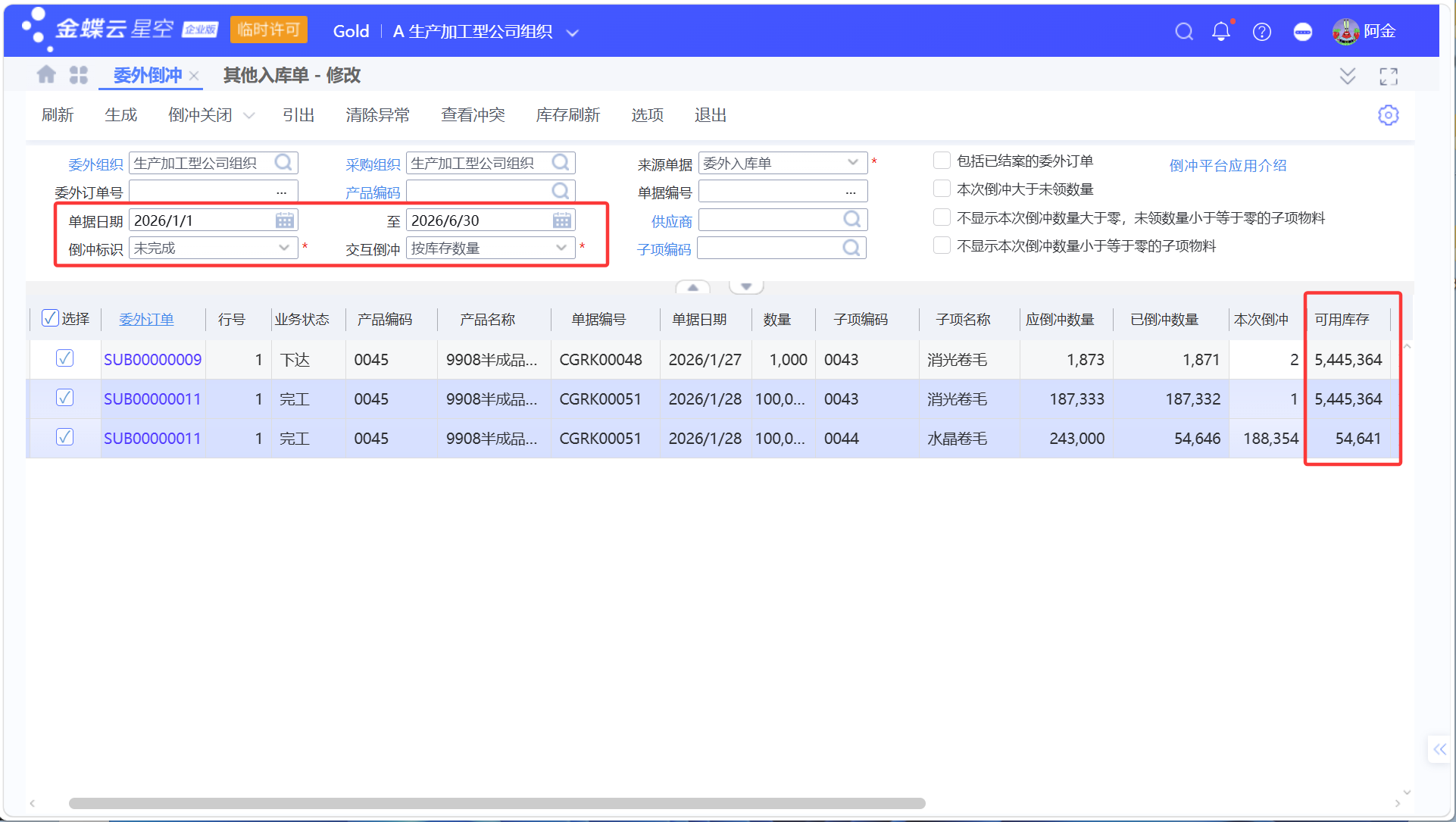The width and height of the screenshot is (1456, 822).
Task: Switch to 其他入库单 - 修改 tab
Action: click(292, 75)
